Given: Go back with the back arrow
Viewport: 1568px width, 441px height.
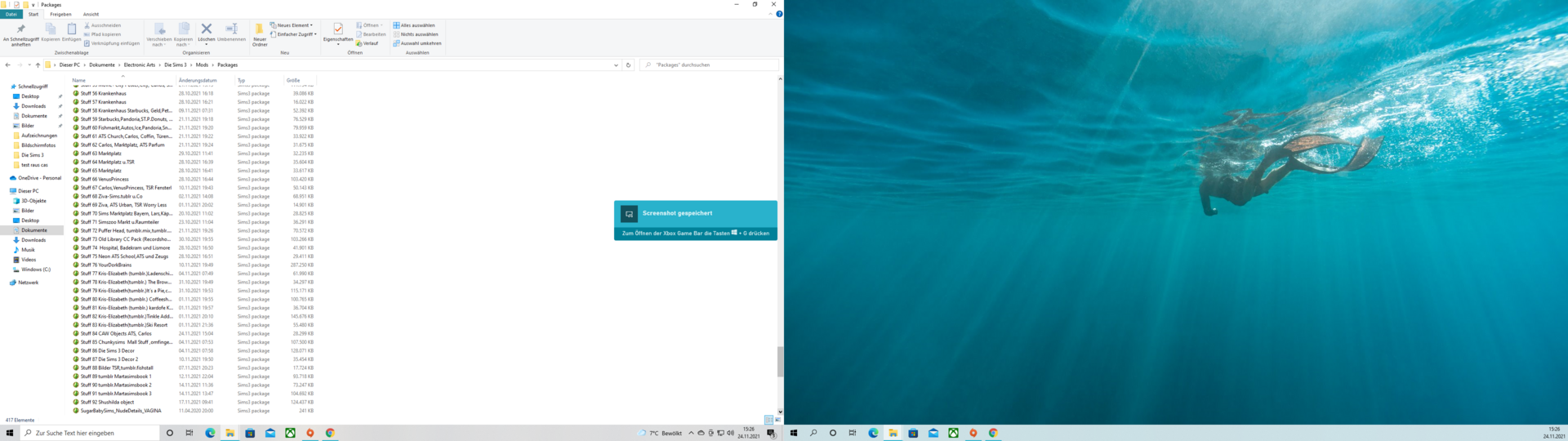Looking at the screenshot, I should pos(8,65).
